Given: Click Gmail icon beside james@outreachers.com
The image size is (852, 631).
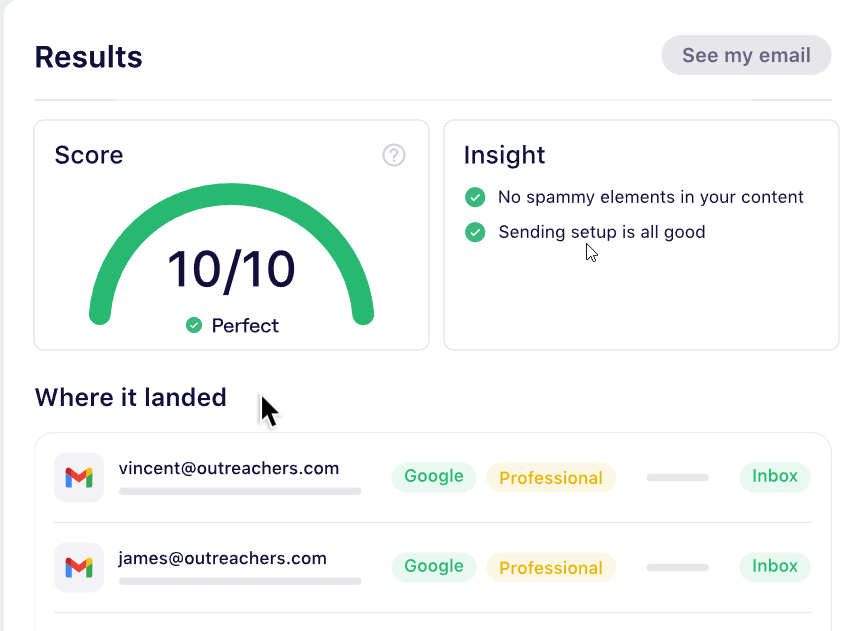Looking at the screenshot, I should pyautogui.click(x=79, y=567).
